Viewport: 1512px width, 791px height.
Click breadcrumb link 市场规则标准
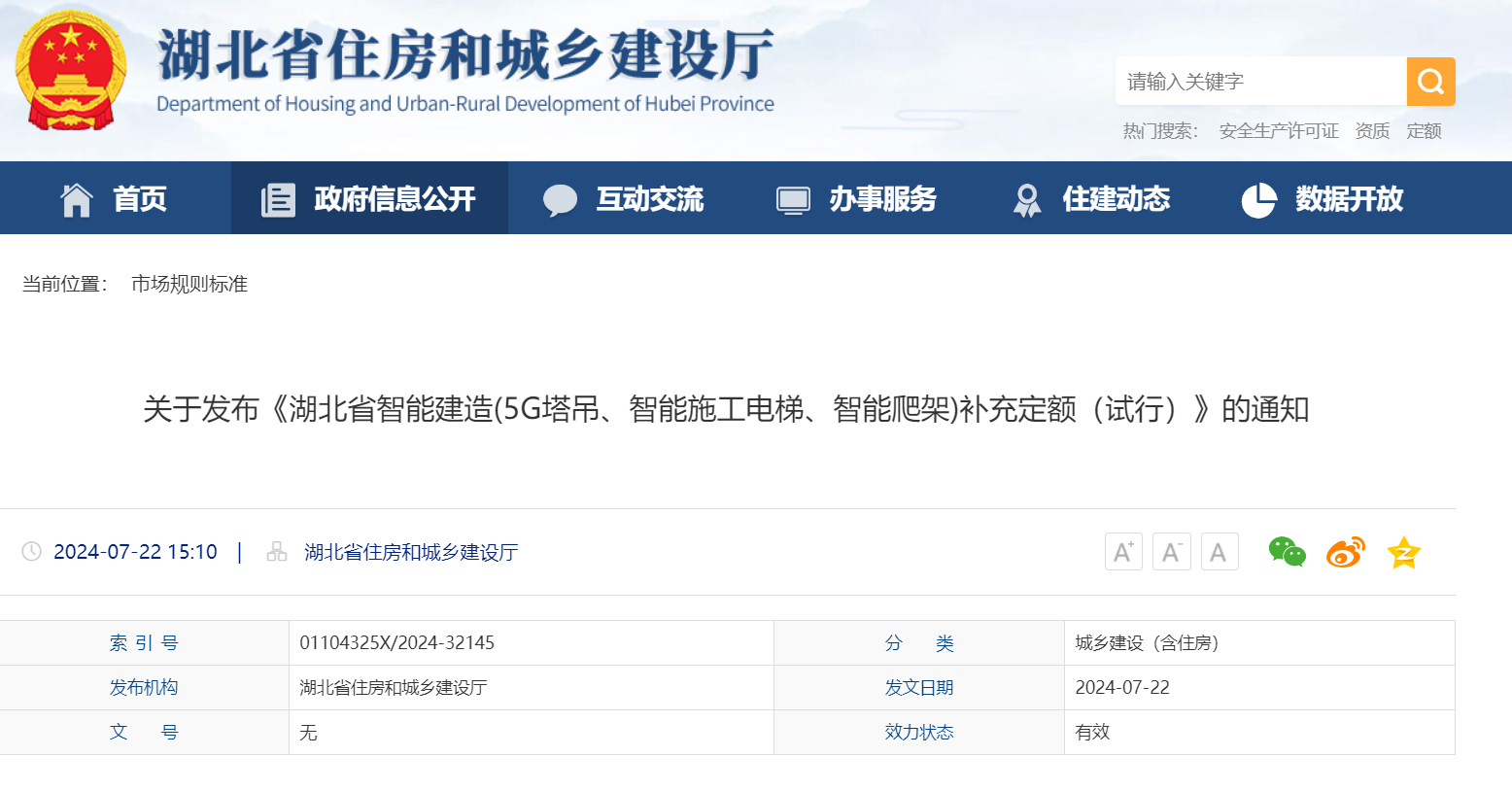point(189,284)
